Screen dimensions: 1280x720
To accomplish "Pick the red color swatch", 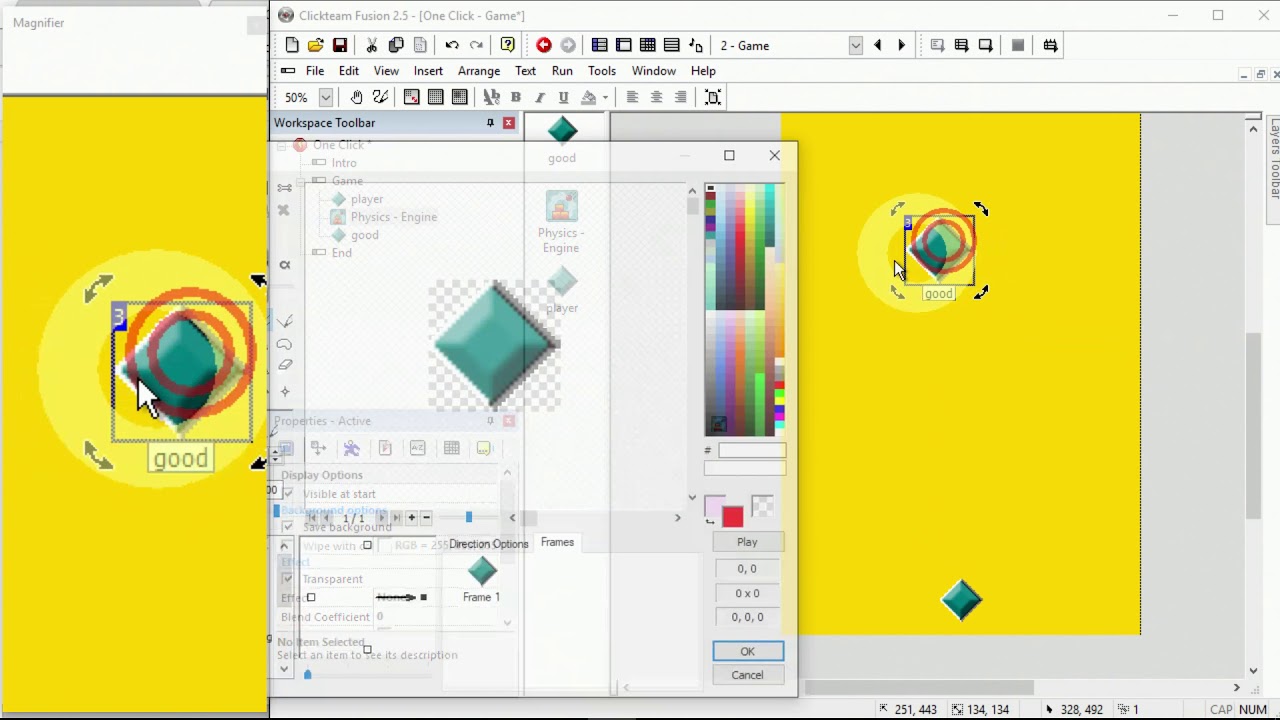I will click(x=733, y=517).
